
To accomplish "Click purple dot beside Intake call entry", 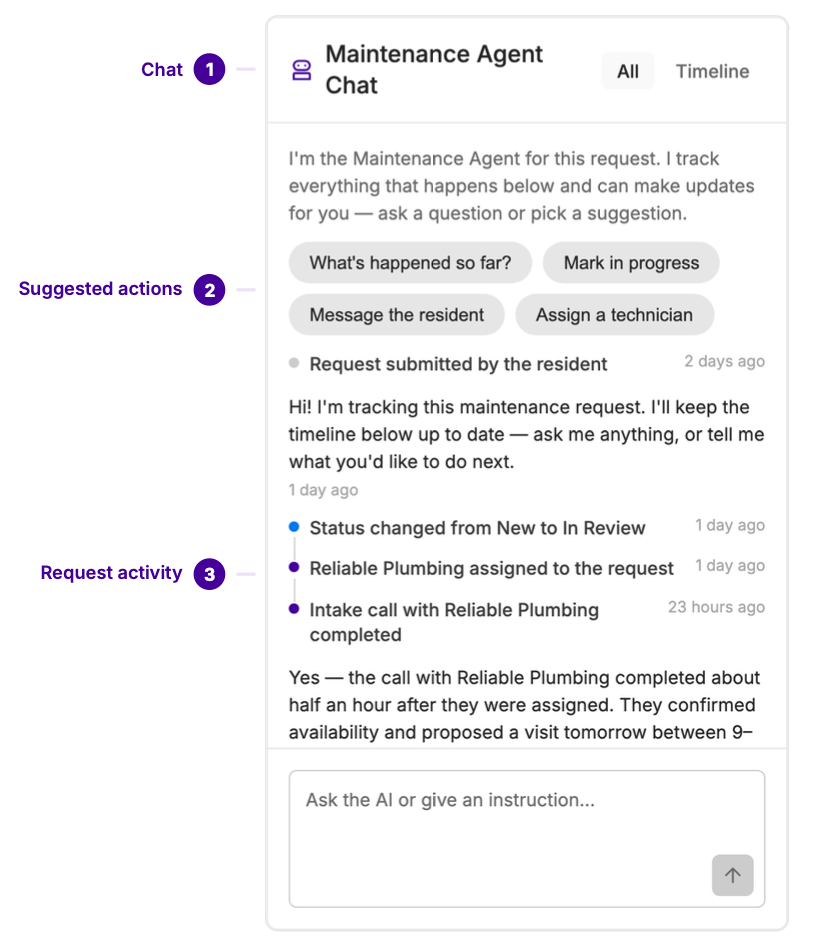I will pyautogui.click(x=294, y=608).
